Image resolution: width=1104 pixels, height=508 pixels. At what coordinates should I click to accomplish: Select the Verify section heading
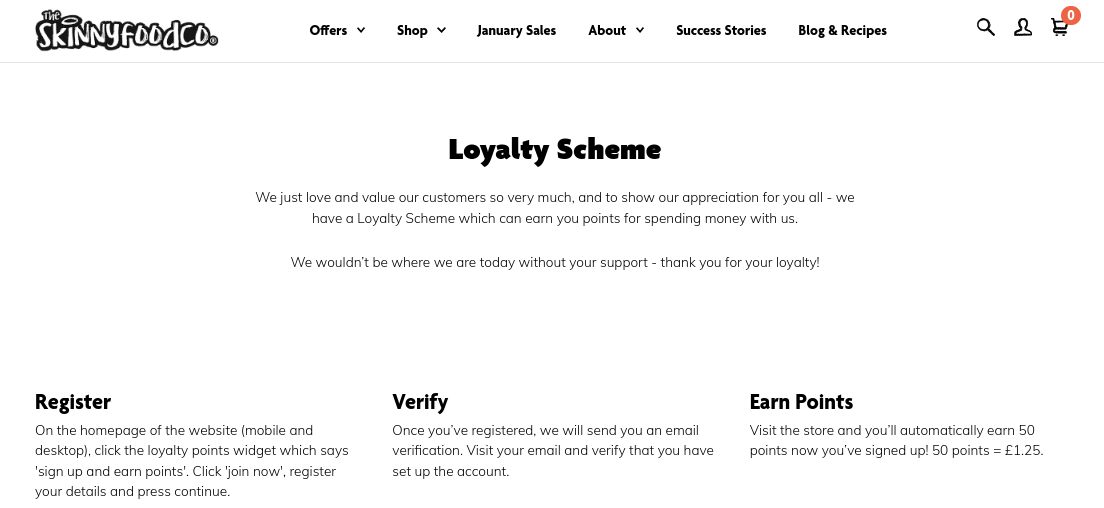pyautogui.click(x=420, y=402)
